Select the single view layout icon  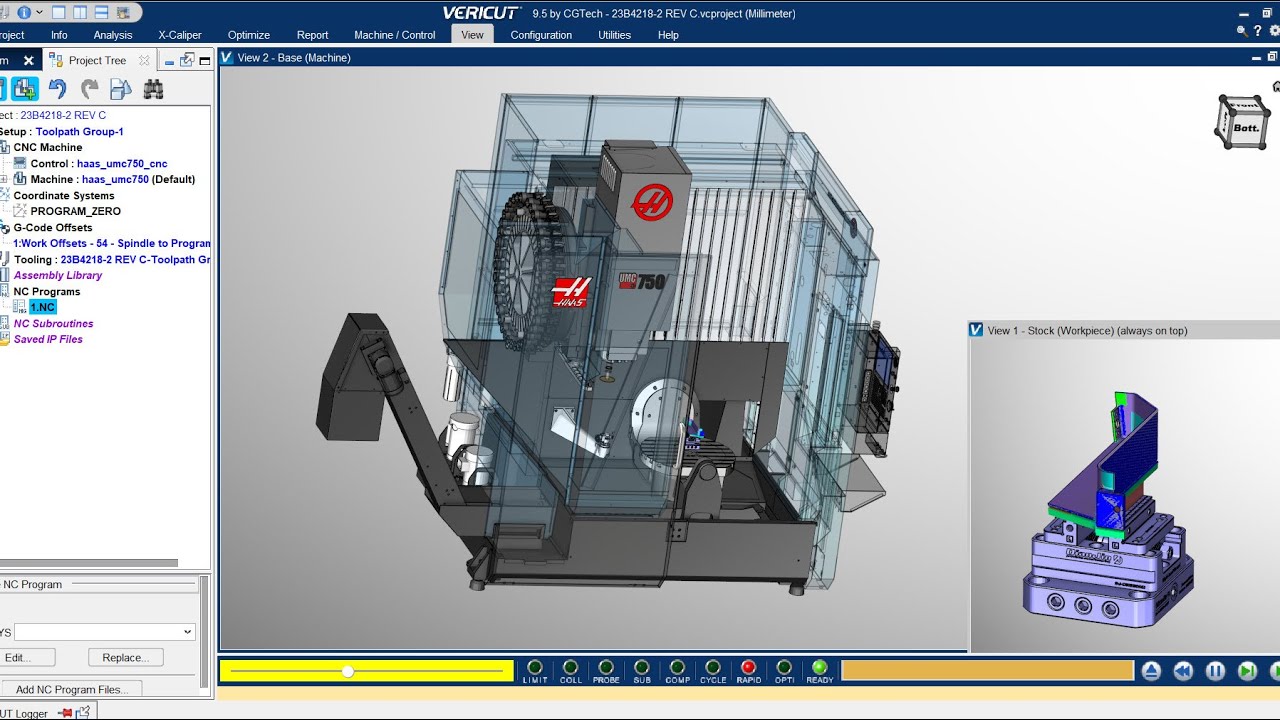[x=59, y=13]
